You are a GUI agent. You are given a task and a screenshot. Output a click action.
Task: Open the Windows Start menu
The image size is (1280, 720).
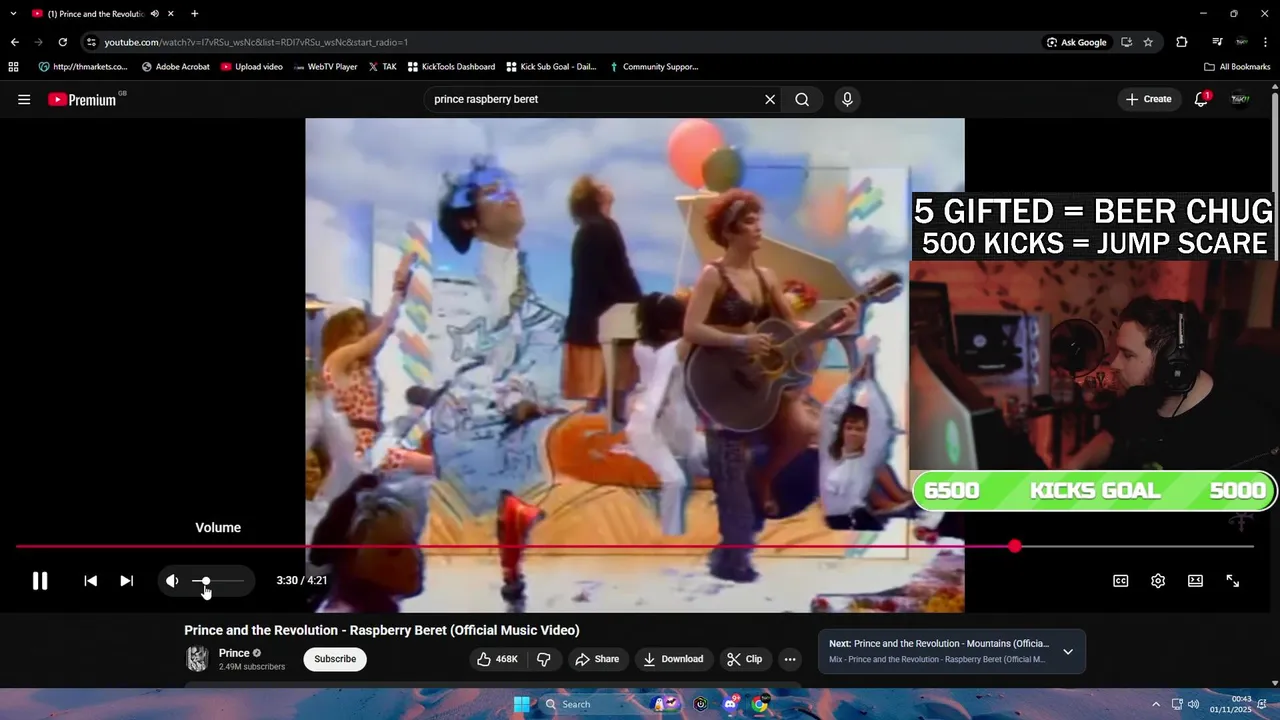[521, 704]
